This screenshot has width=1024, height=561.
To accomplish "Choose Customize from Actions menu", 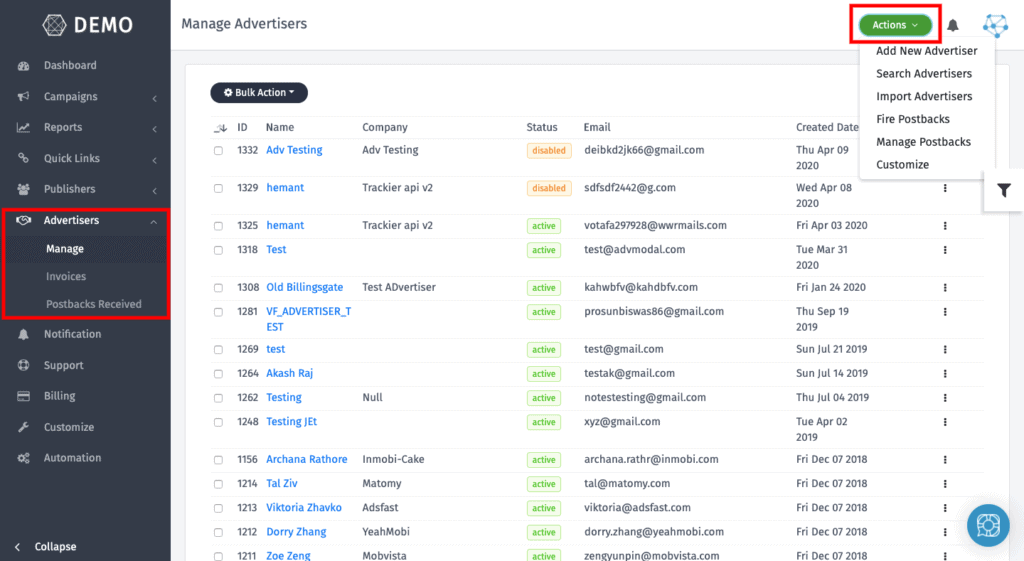I will [x=902, y=165].
